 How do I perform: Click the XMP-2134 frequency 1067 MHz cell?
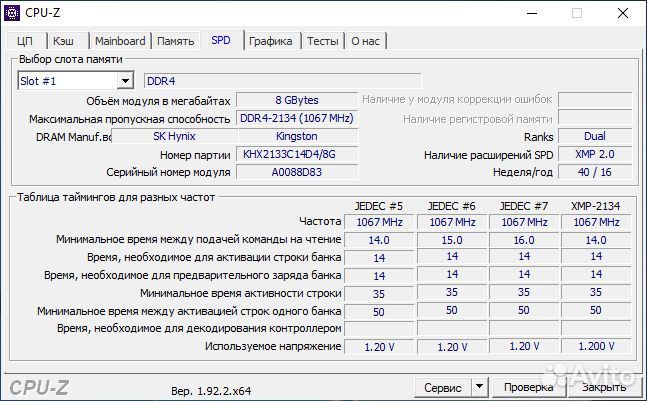click(596, 222)
